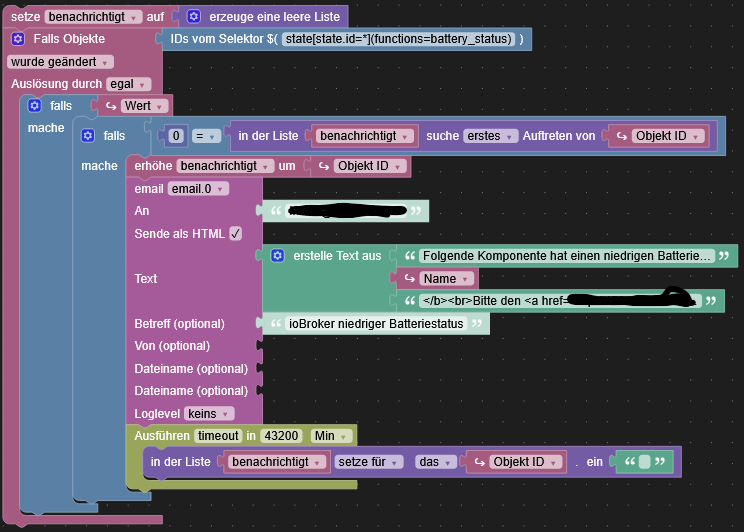Edit the redacted 'An' recipient text field
Viewport: 744px width, 532px height.
[x=347, y=211]
